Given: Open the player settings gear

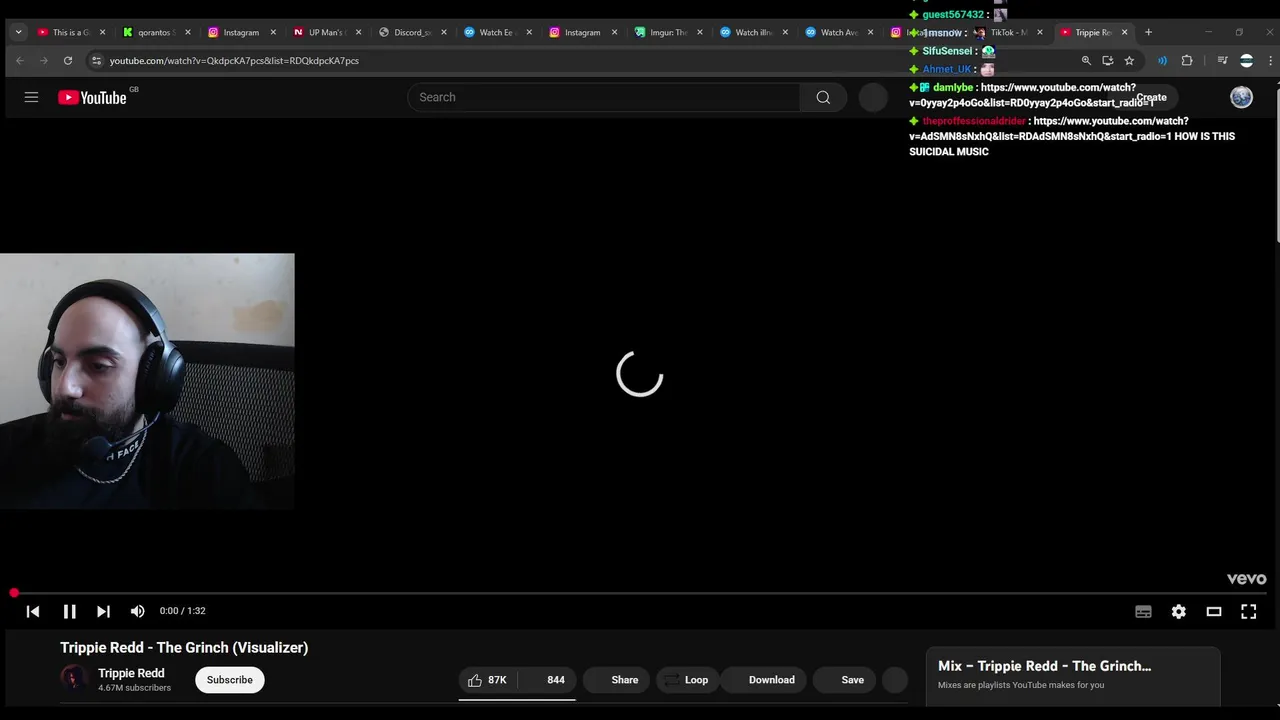Looking at the screenshot, I should [x=1179, y=611].
